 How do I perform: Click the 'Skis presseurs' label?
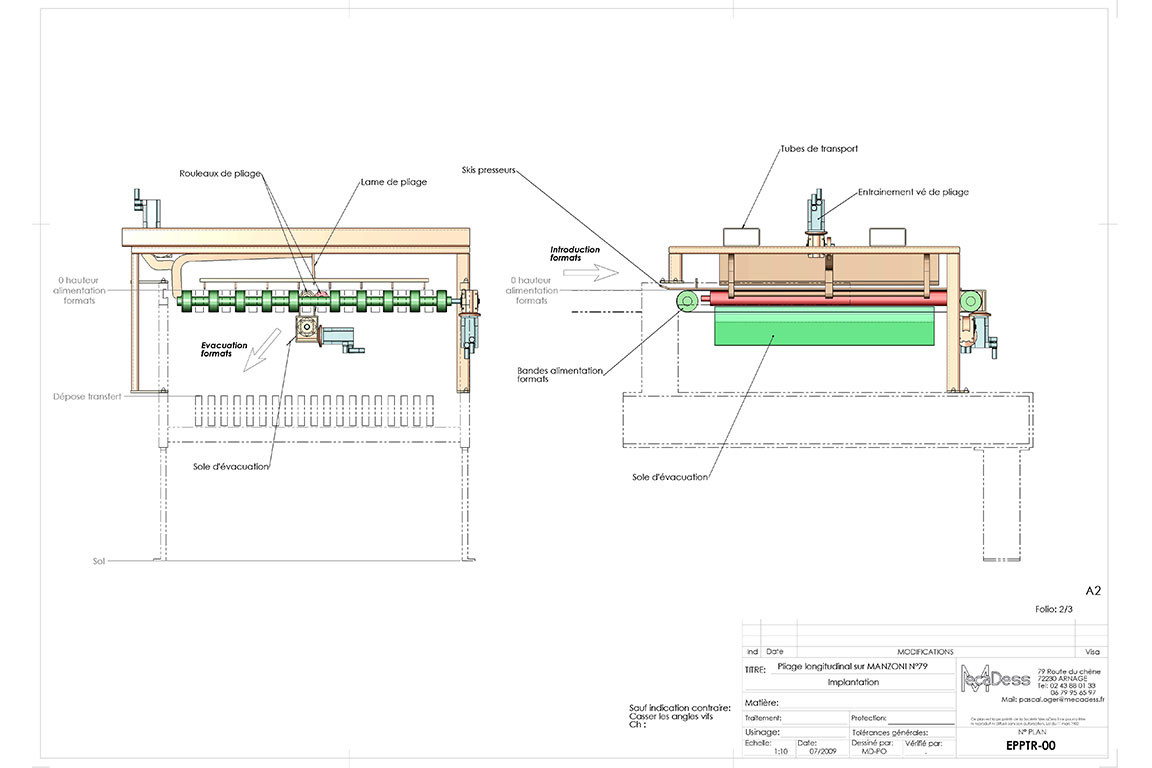(x=490, y=170)
